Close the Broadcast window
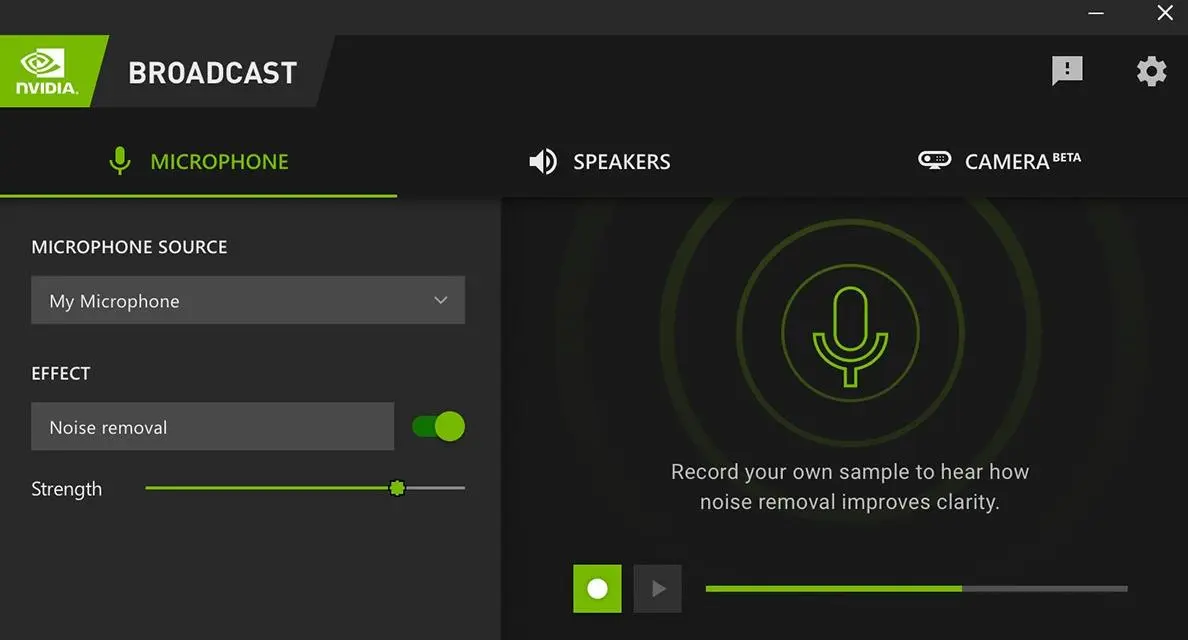This screenshot has height=640, width=1188. click(x=1165, y=13)
